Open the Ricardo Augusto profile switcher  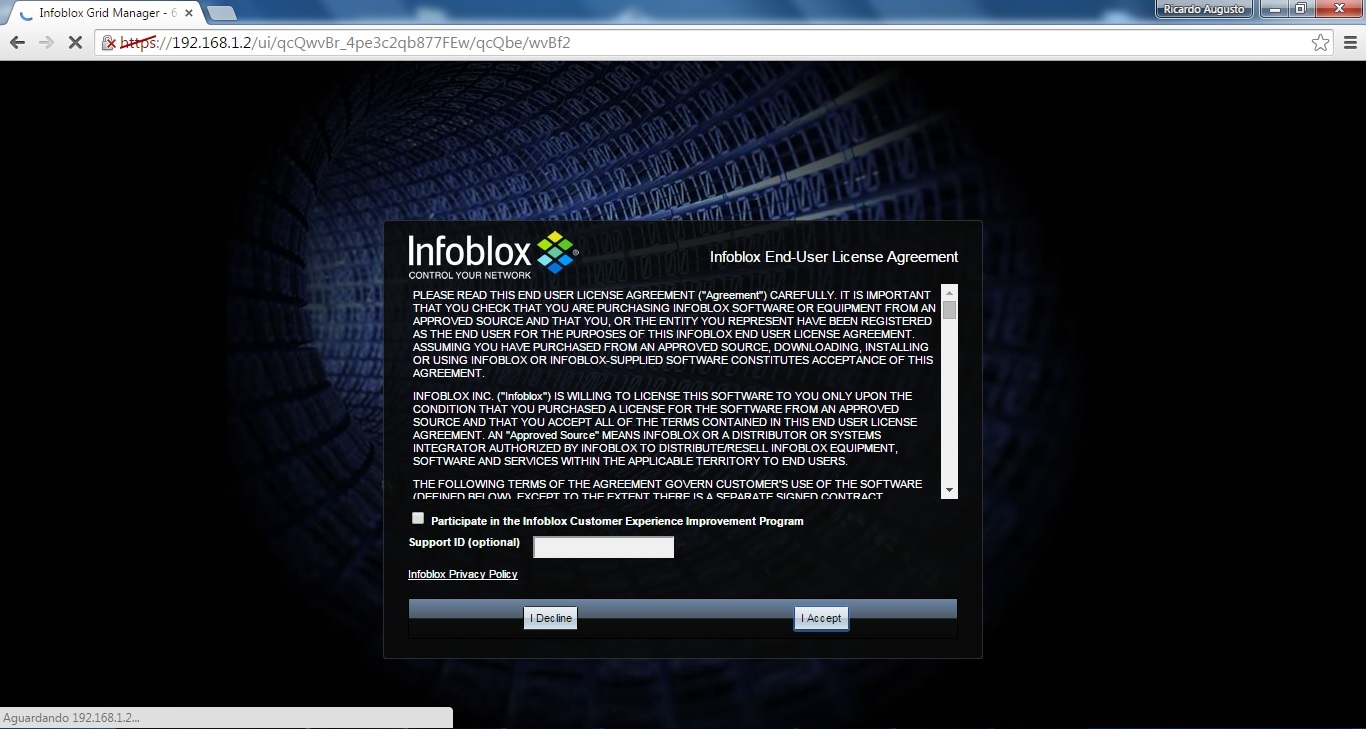[x=1203, y=9]
